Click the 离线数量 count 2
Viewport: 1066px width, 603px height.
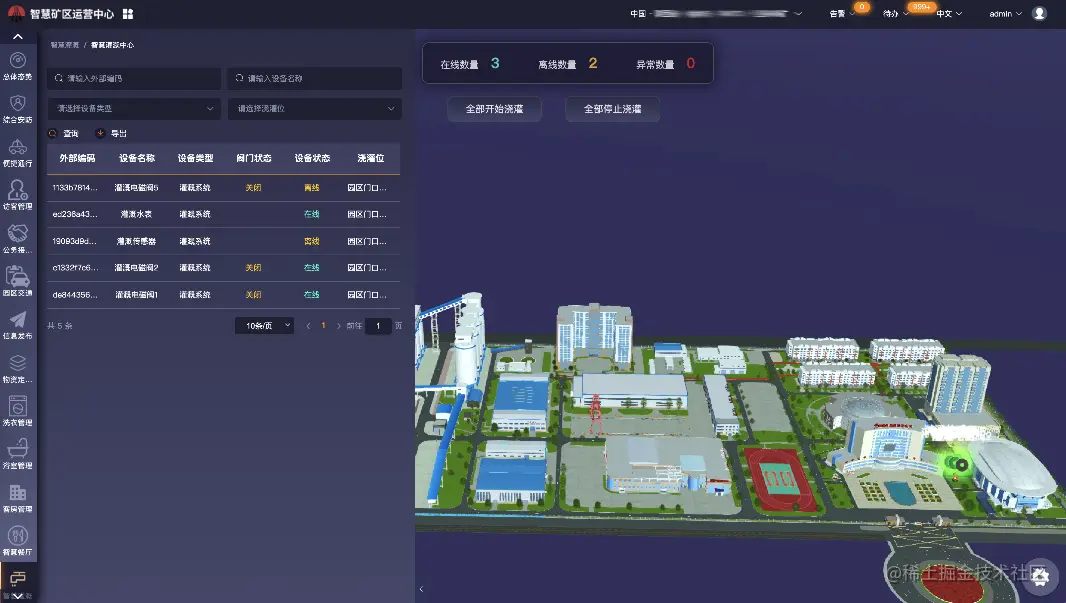pos(593,63)
